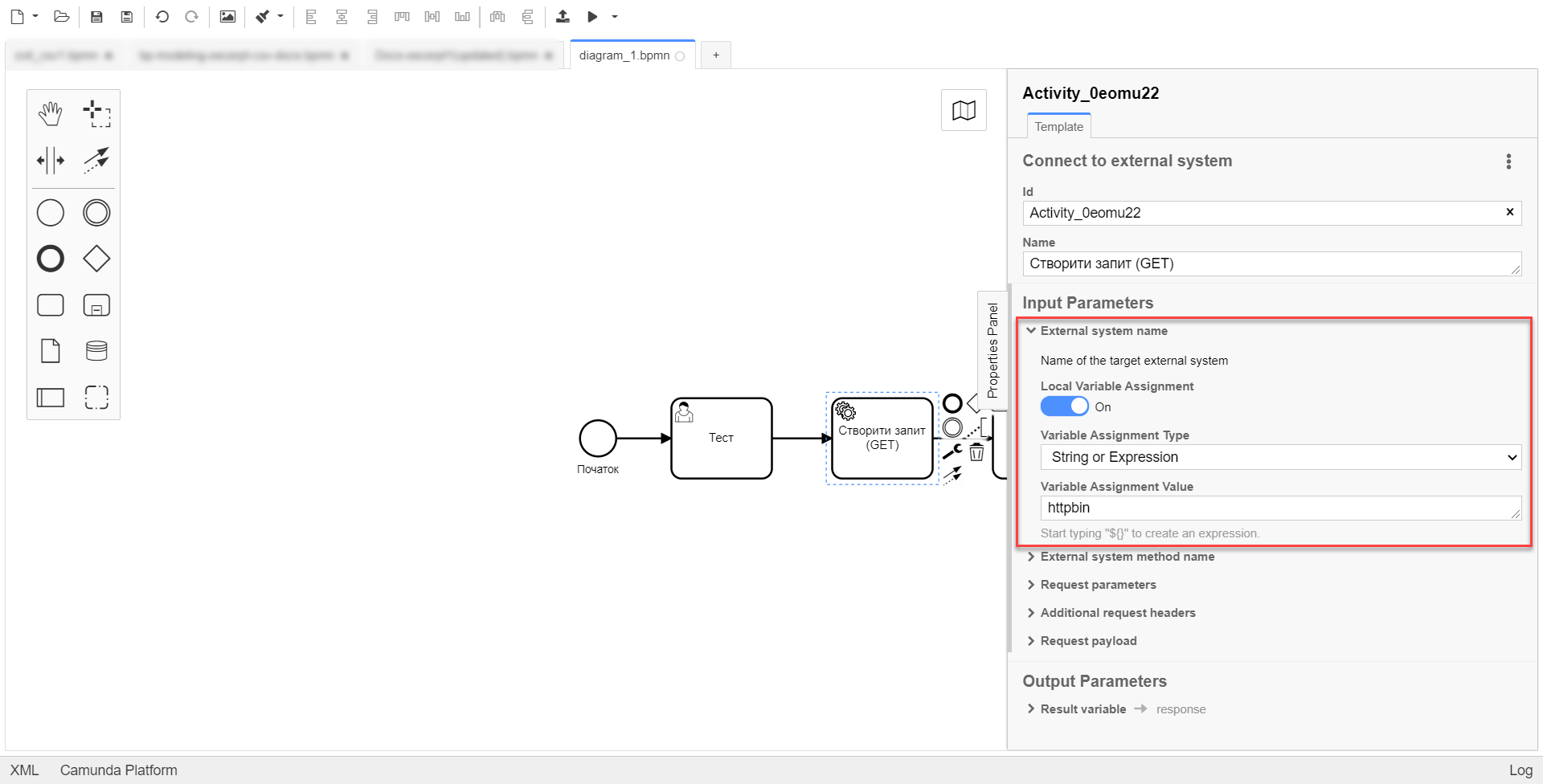
Task: Open the template three-dot options menu
Action: click(x=1508, y=161)
